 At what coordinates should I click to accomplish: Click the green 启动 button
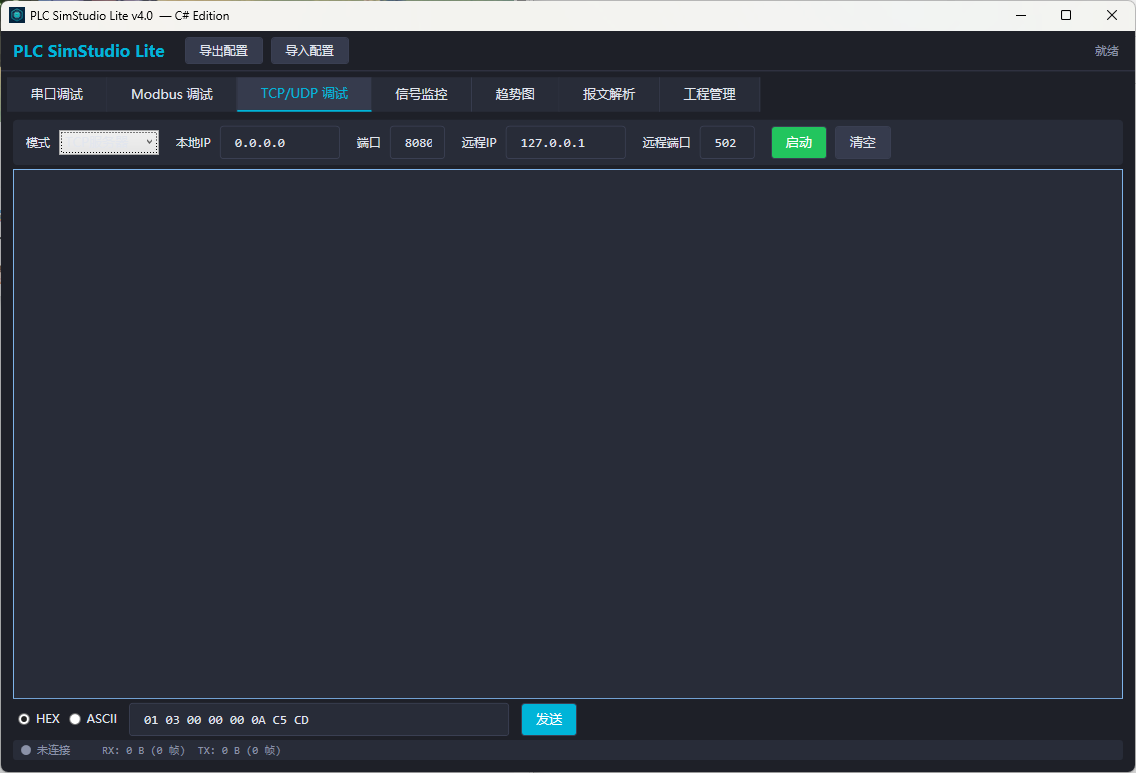(x=798, y=143)
